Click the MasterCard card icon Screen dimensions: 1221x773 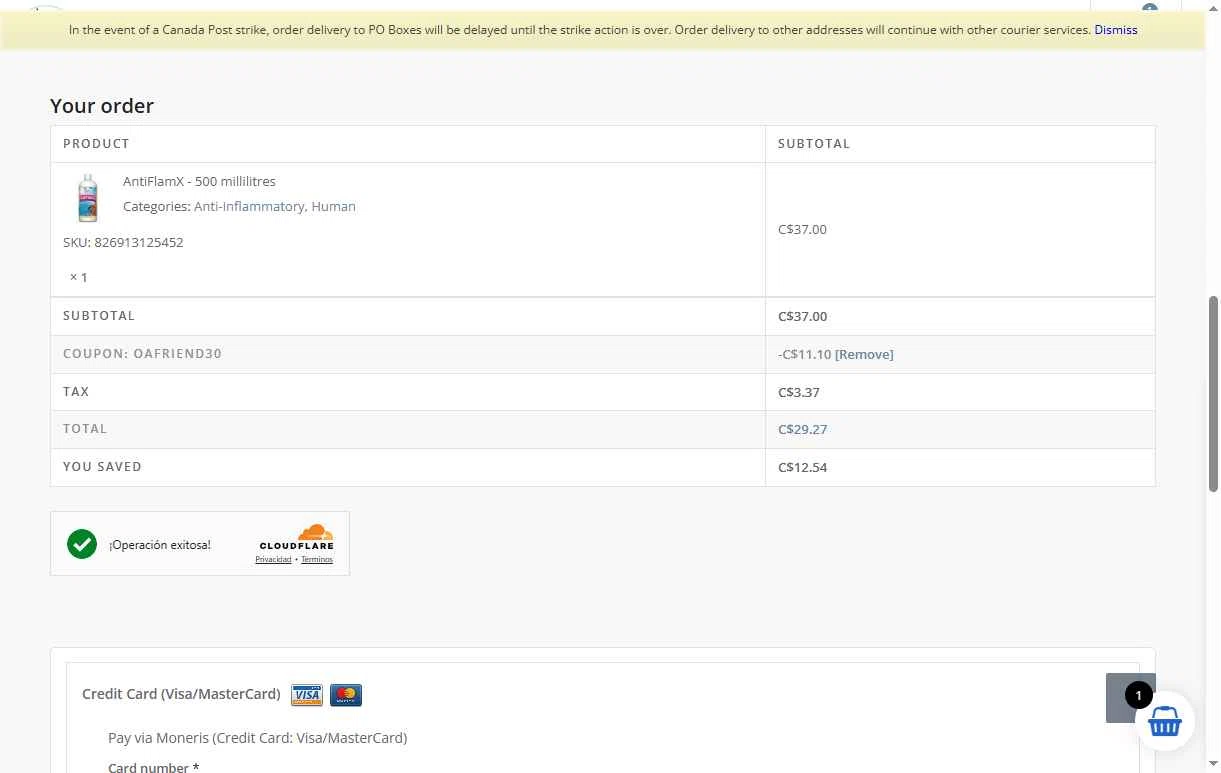tap(346, 695)
